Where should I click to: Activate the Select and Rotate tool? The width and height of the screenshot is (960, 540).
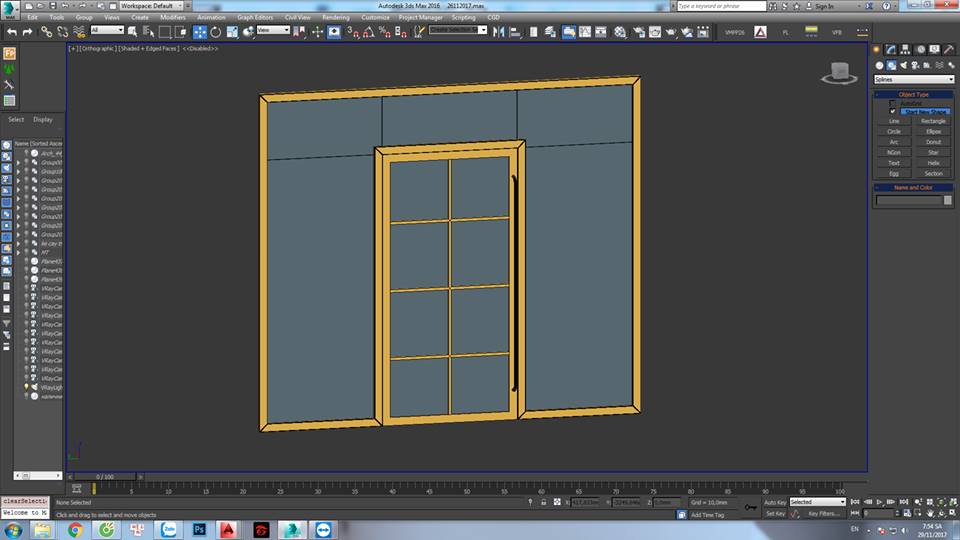[x=216, y=32]
